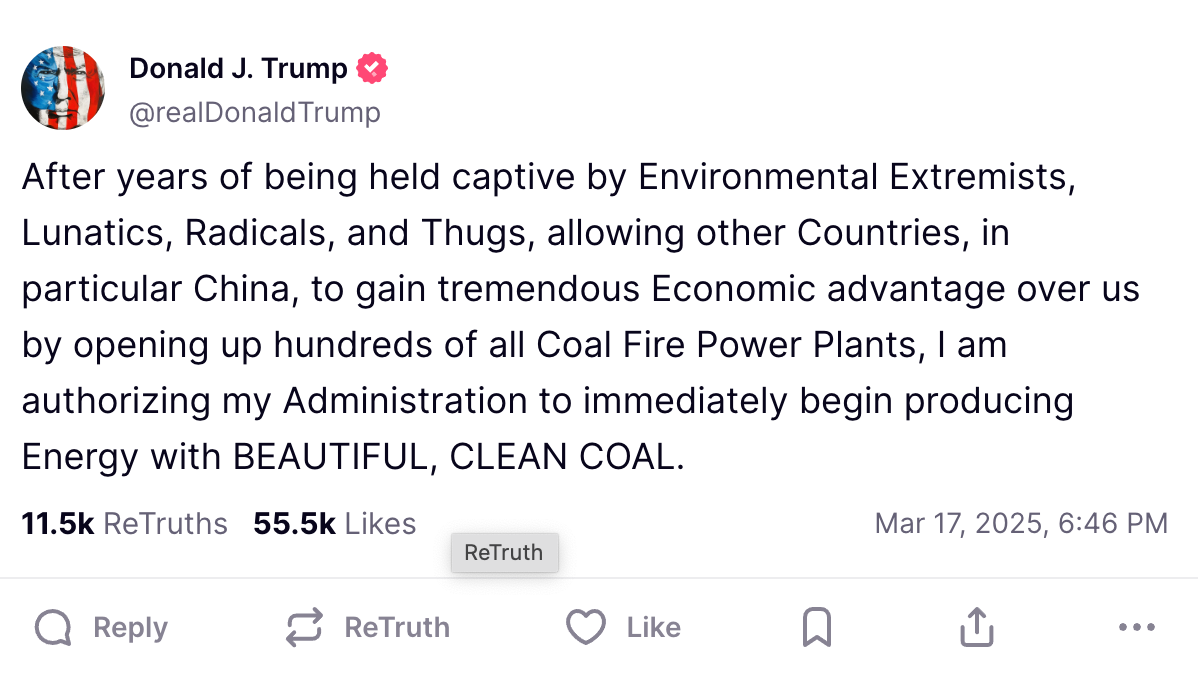View the 11.5k ReTruths list

125,523
